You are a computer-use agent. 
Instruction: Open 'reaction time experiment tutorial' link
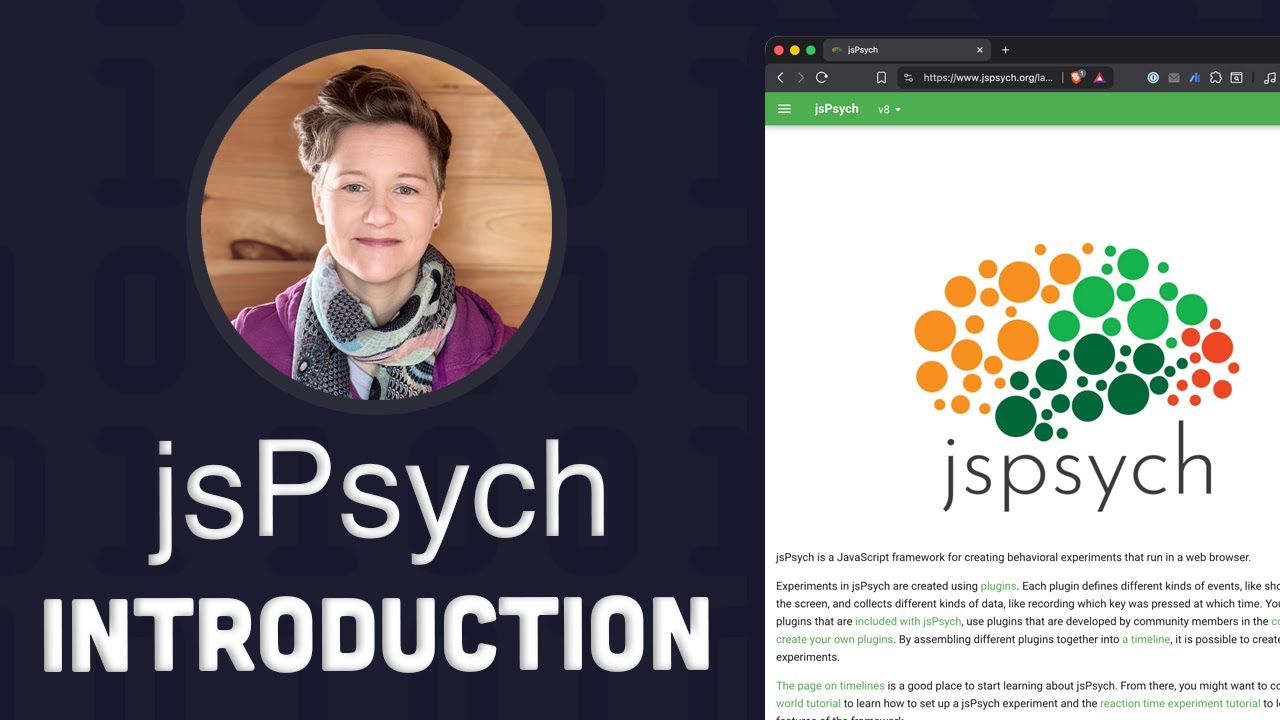pyautogui.click(x=1180, y=704)
